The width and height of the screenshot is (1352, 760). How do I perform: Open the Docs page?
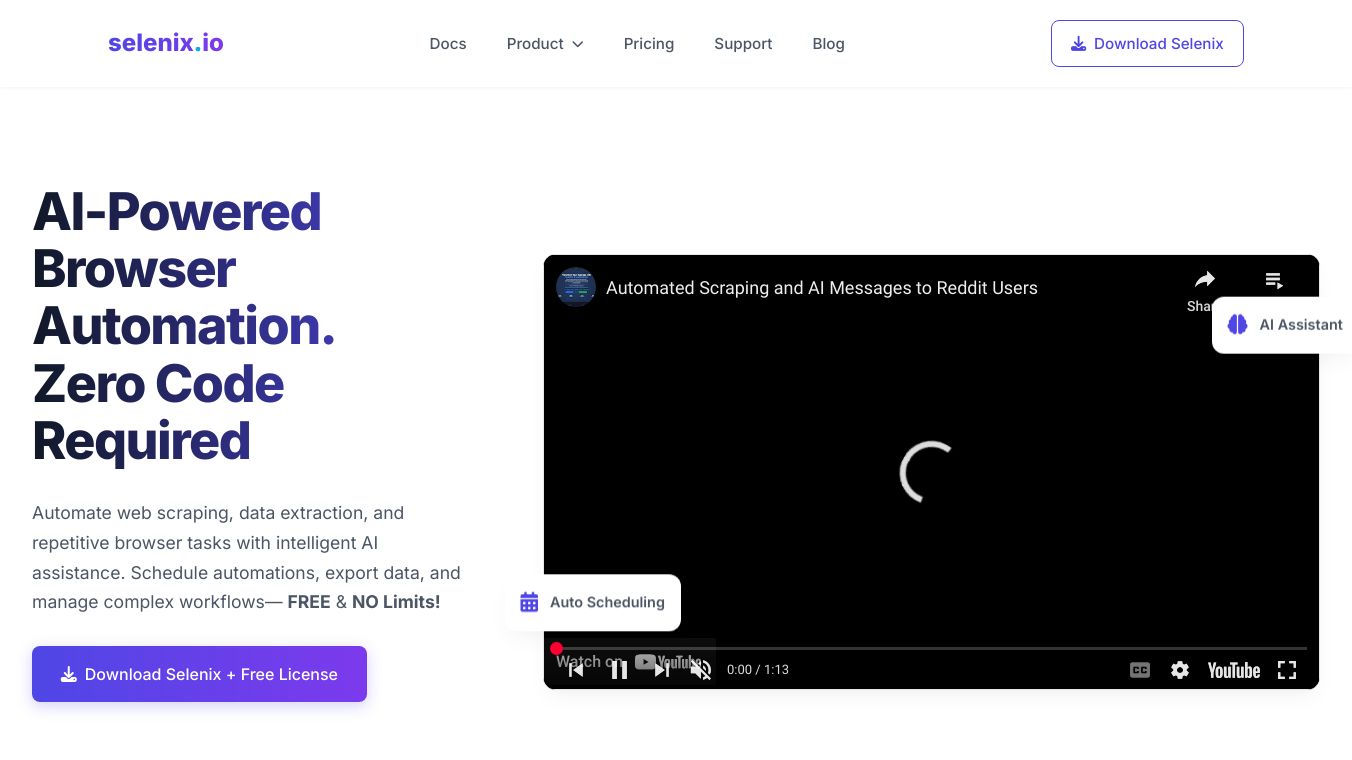[448, 44]
